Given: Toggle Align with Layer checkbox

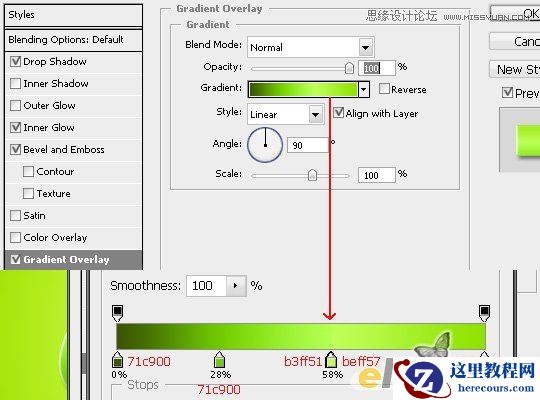Looking at the screenshot, I should coord(339,113).
